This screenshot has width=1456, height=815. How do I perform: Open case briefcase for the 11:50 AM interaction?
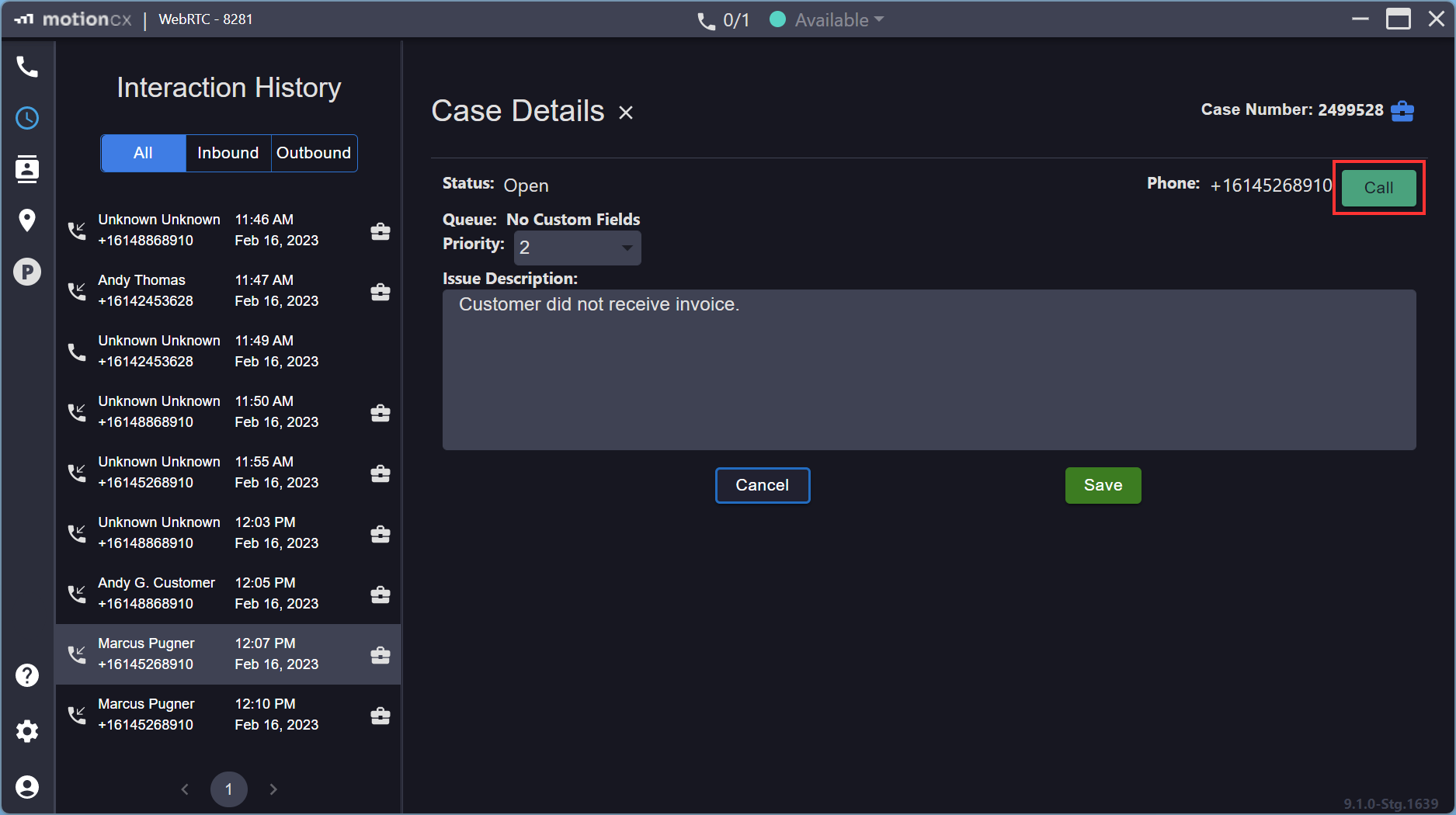pyautogui.click(x=381, y=413)
